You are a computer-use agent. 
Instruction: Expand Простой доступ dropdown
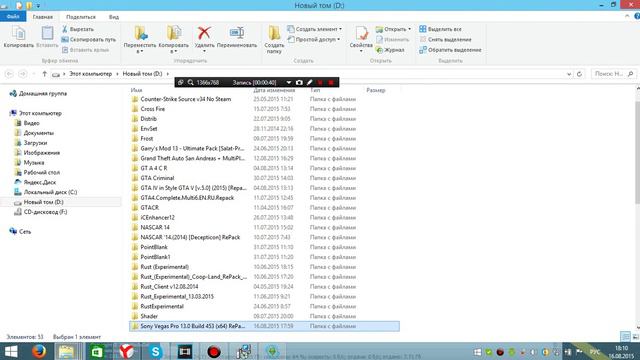[x=313, y=40]
